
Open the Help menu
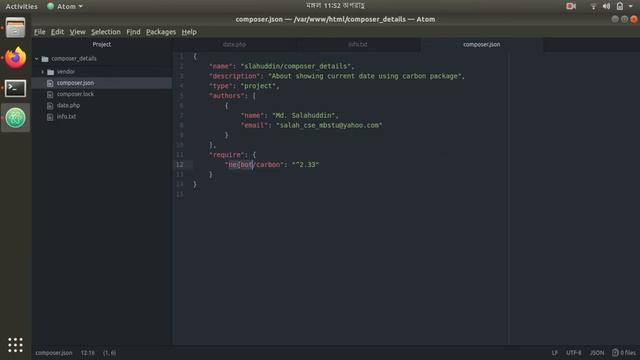point(189,32)
